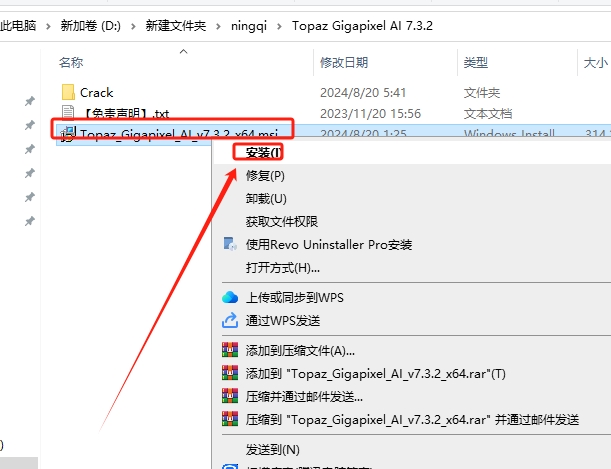Select the disclaimer txt file icon
This screenshot has height=469, width=611.
click(x=68, y=112)
